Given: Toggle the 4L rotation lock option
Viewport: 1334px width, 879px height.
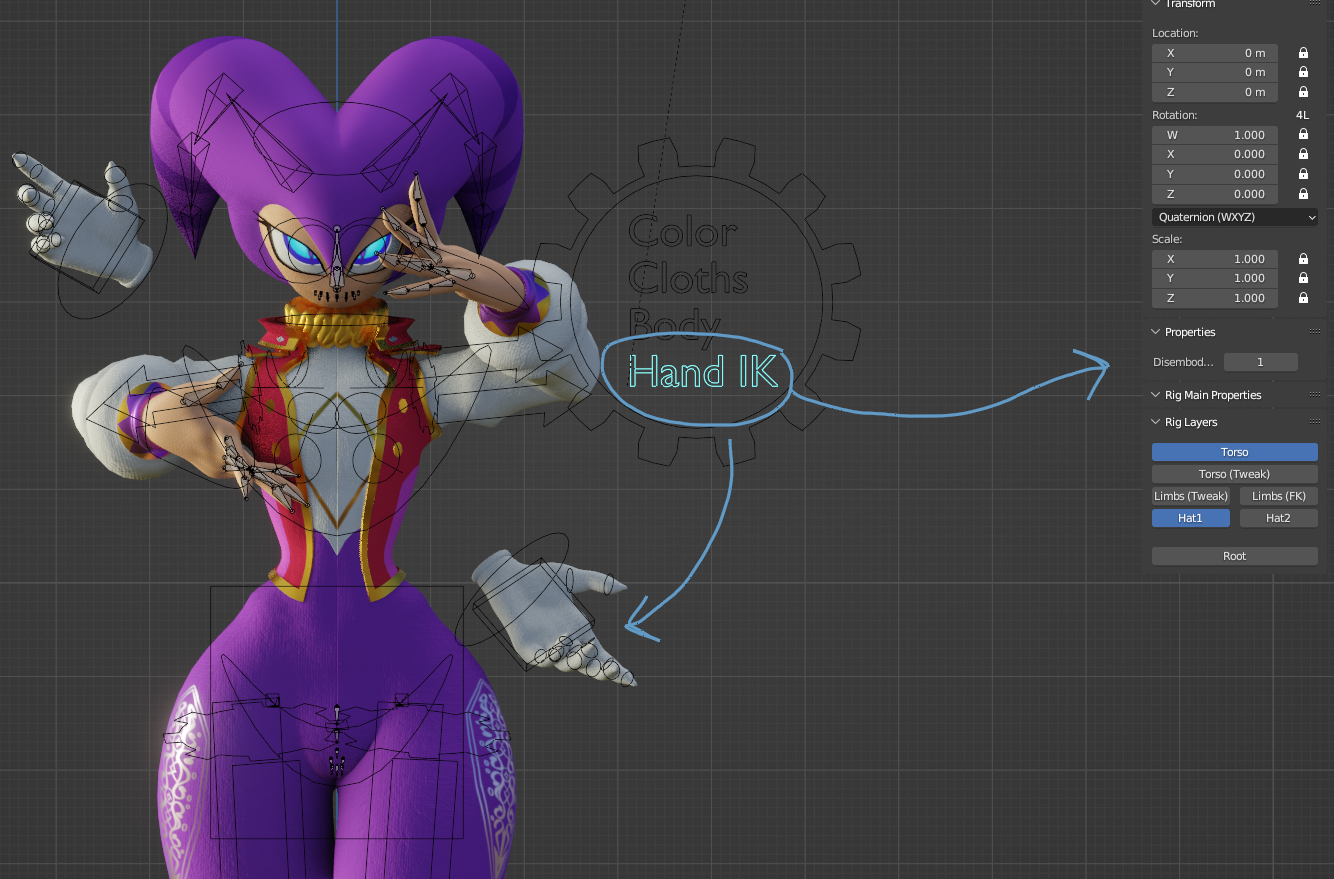Looking at the screenshot, I should click(x=1302, y=115).
